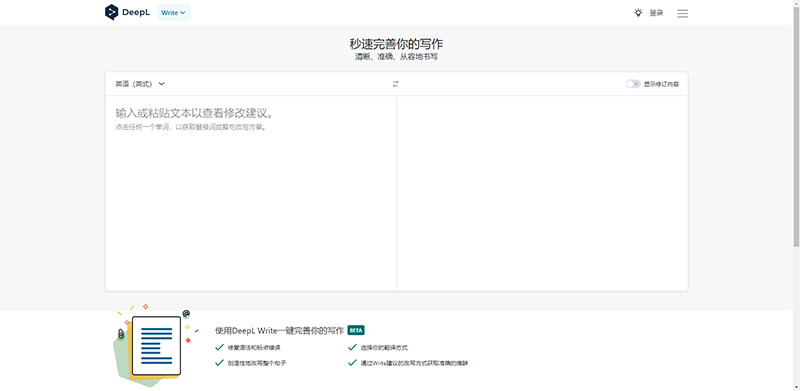Click the DeepL logo icon
The width and height of the screenshot is (800, 391).
(111, 12)
